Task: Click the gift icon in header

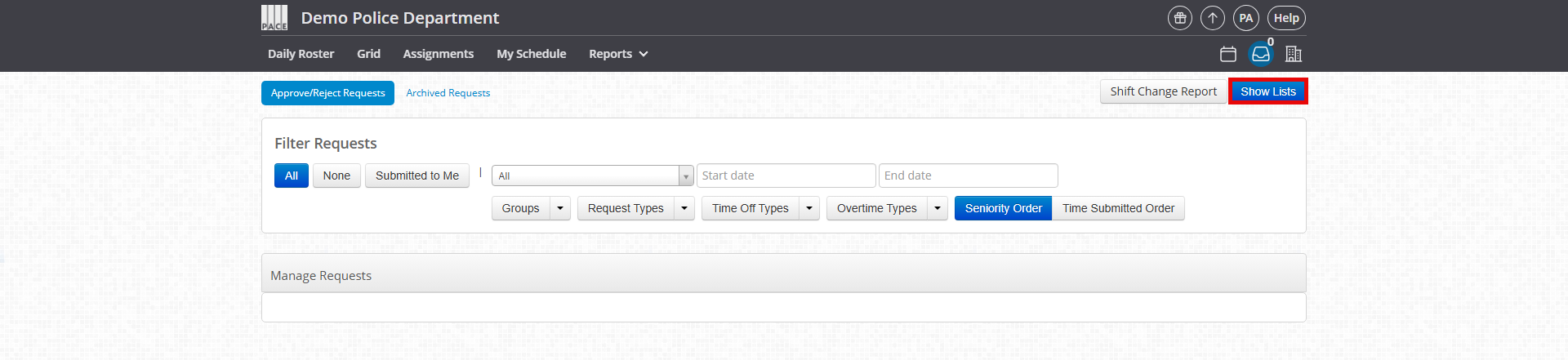Action: pos(1179,18)
